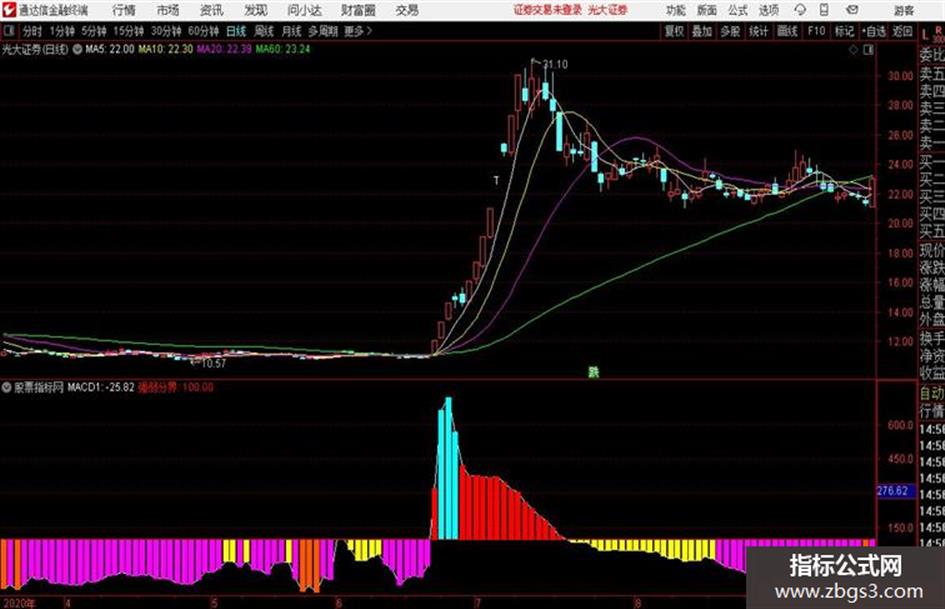Click the T marker on chart
Image resolution: width=945 pixels, height=609 pixels.
tap(496, 180)
